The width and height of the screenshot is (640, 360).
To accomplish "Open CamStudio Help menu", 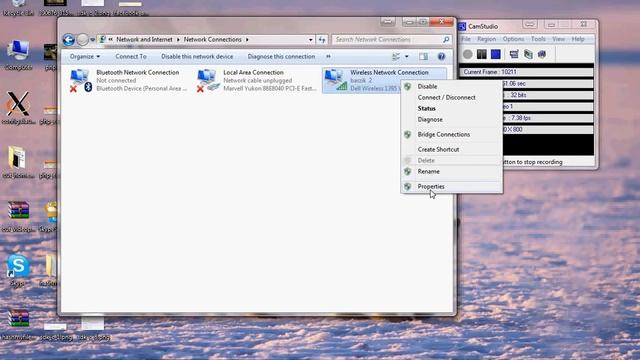I will [x=578, y=39].
